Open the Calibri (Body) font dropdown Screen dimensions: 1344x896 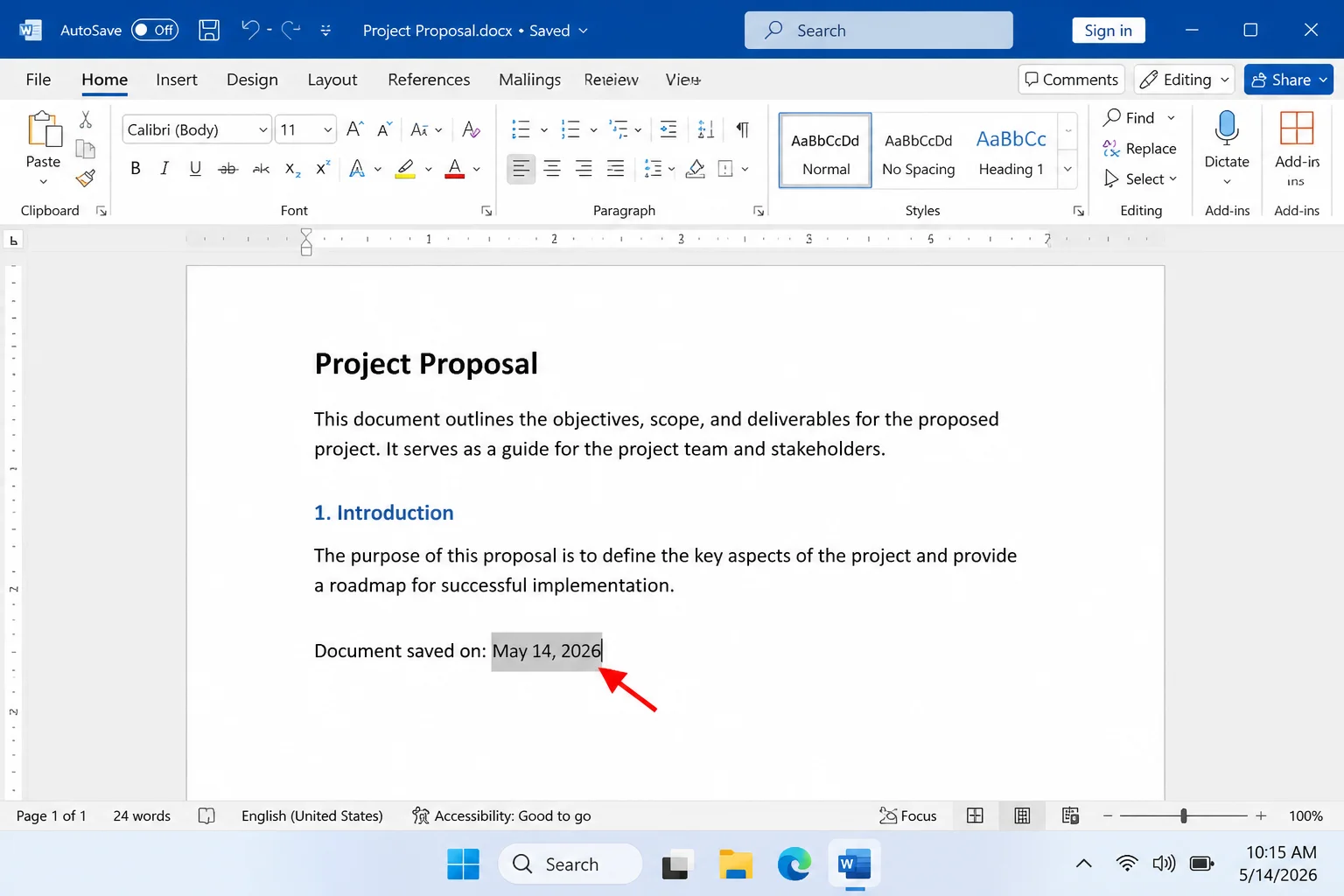point(262,129)
